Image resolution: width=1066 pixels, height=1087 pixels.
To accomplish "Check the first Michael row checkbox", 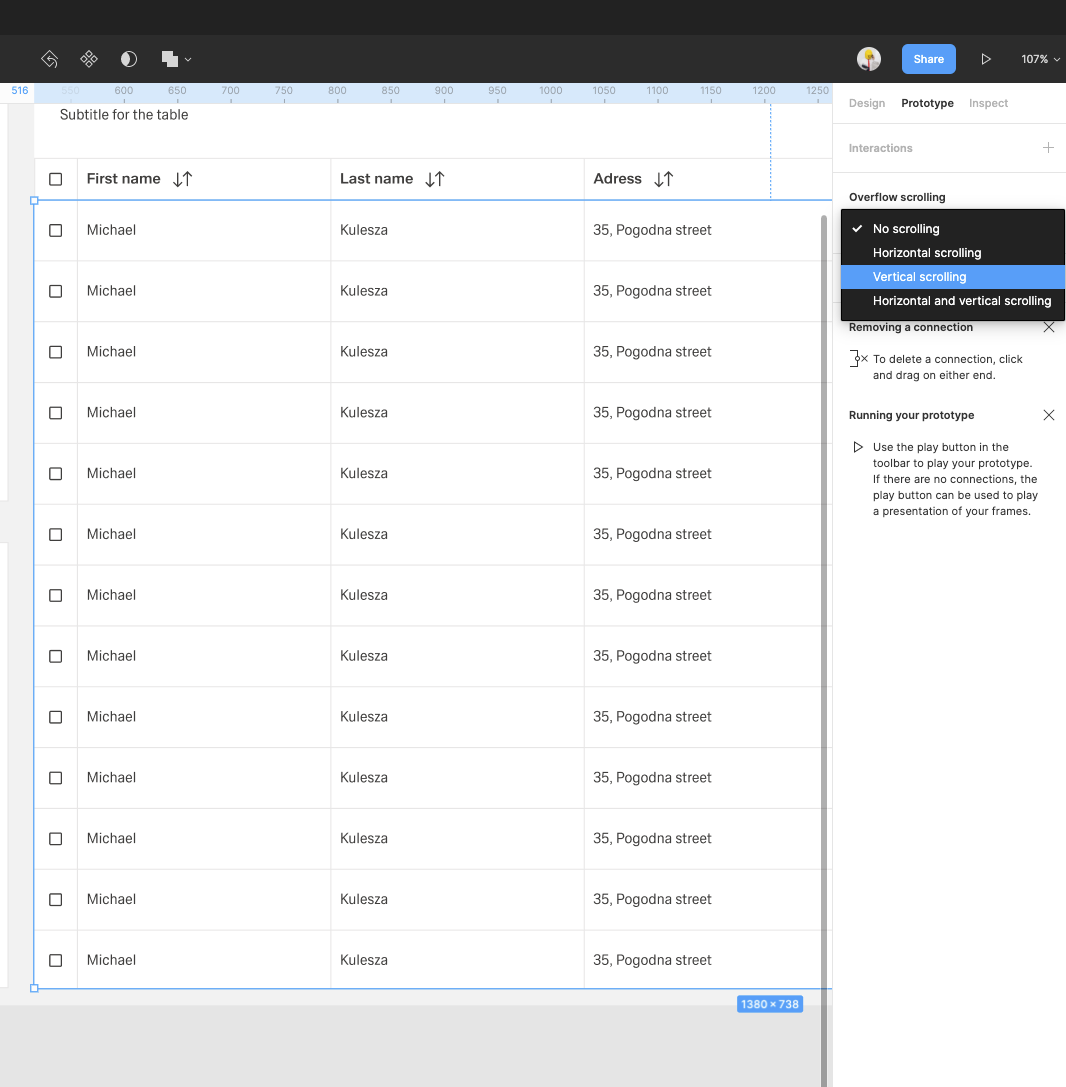I will tap(56, 230).
